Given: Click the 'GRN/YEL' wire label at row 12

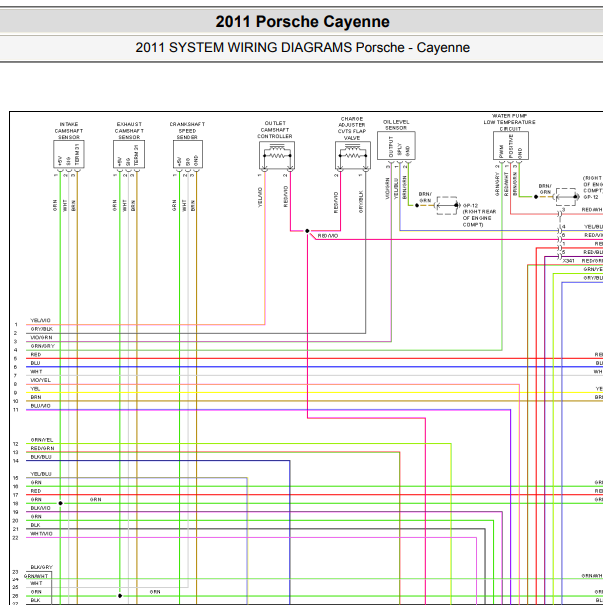Looking at the screenshot, I should coord(42,440).
